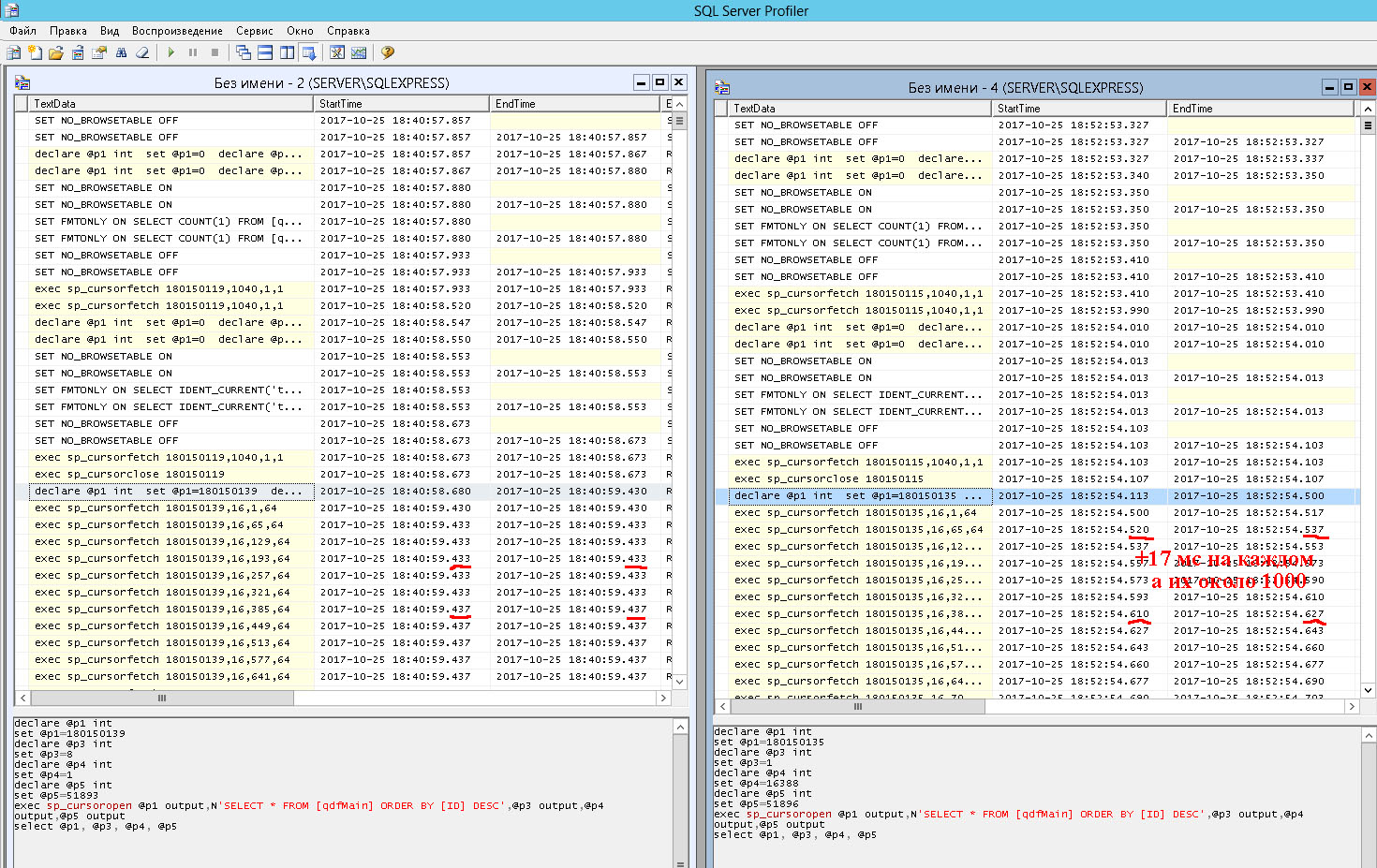Start the selected trace with play button
Image resolution: width=1377 pixels, height=868 pixels.
pyautogui.click(x=171, y=52)
